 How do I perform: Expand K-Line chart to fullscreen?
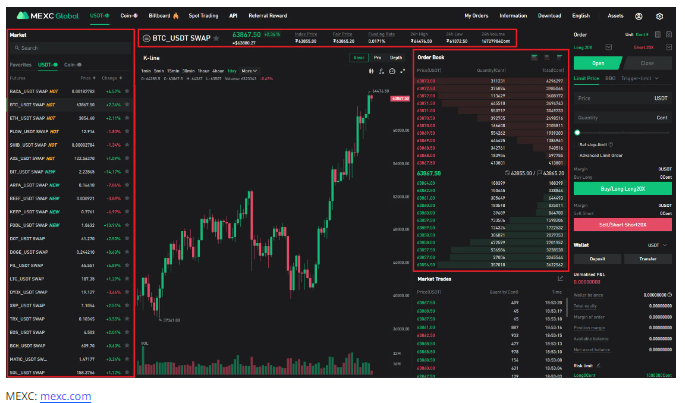(402, 71)
